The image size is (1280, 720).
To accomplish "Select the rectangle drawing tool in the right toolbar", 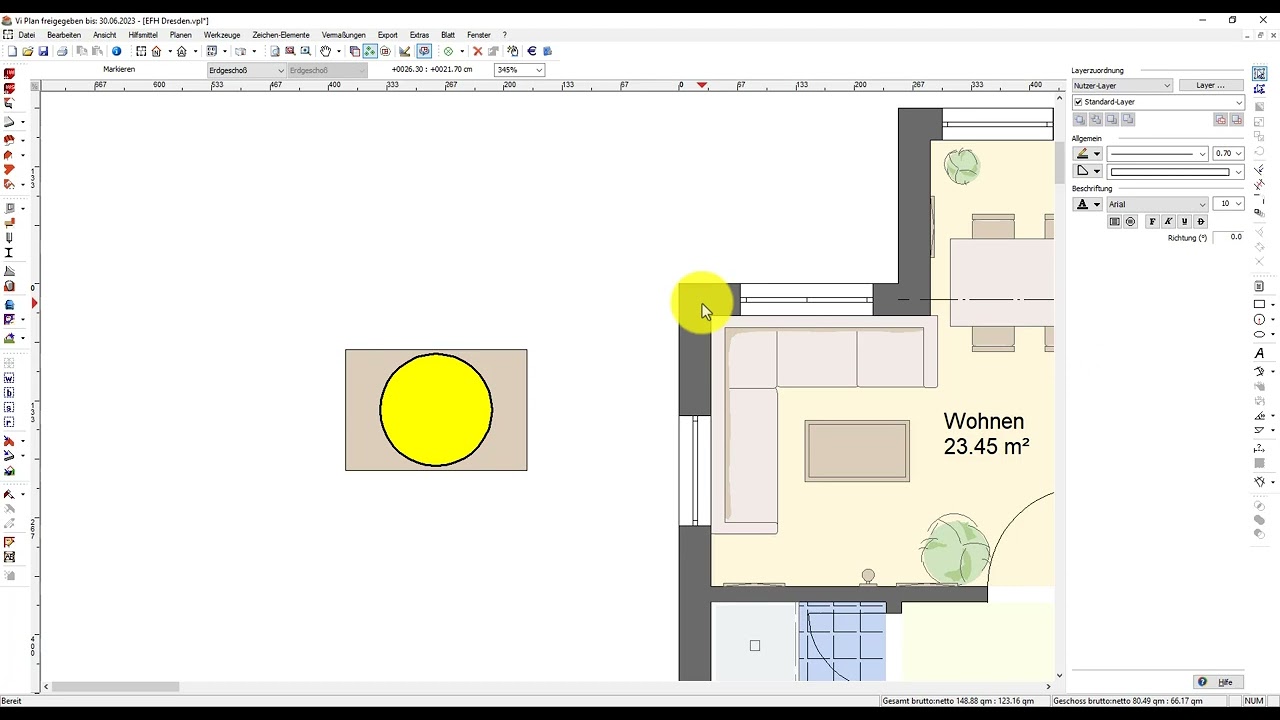I will 1259,304.
